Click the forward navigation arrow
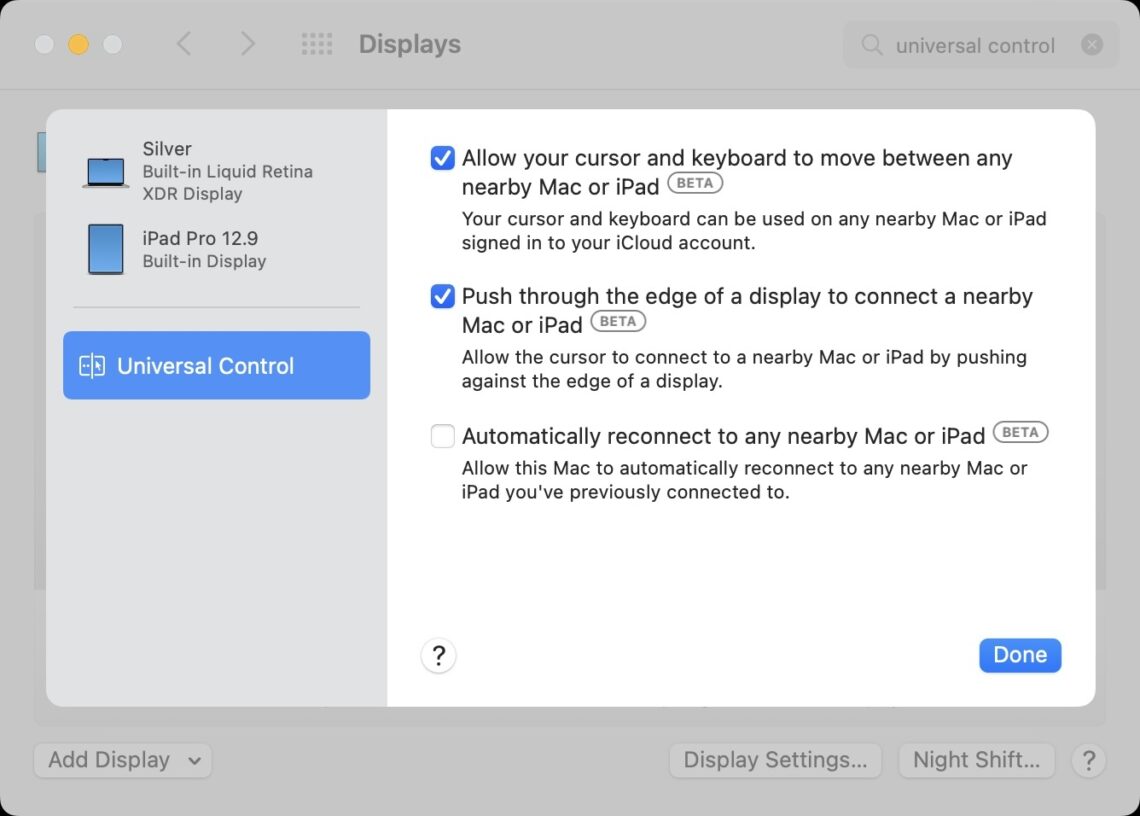1140x816 pixels. point(247,44)
